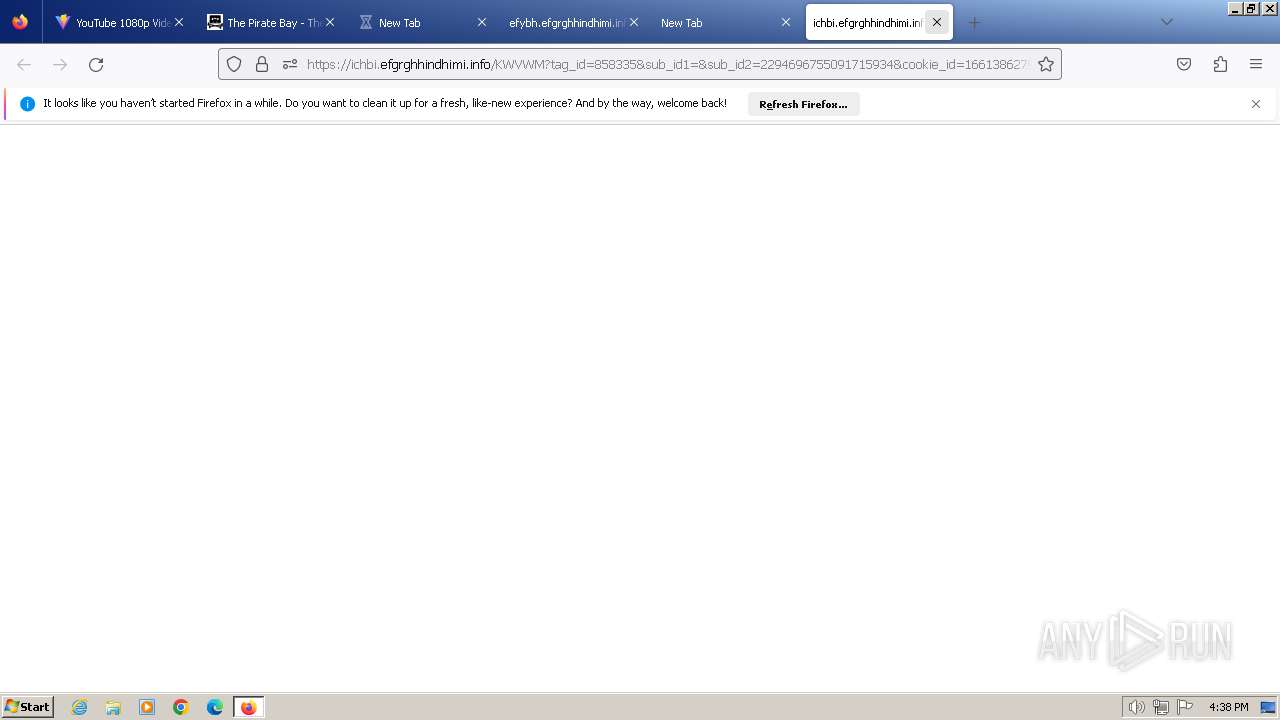Click the Firefox logo icon in tab bar

click(x=20, y=22)
